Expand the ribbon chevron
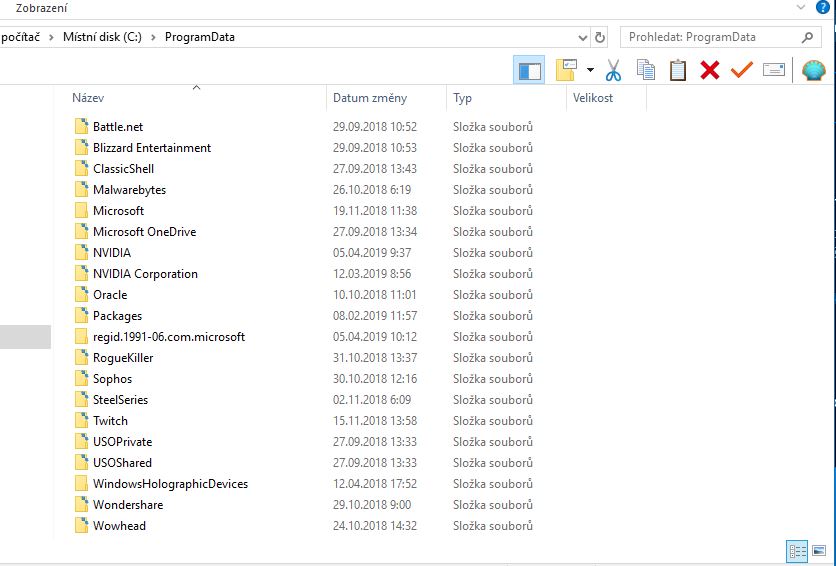This screenshot has width=836, height=566. pyautogui.click(x=801, y=7)
